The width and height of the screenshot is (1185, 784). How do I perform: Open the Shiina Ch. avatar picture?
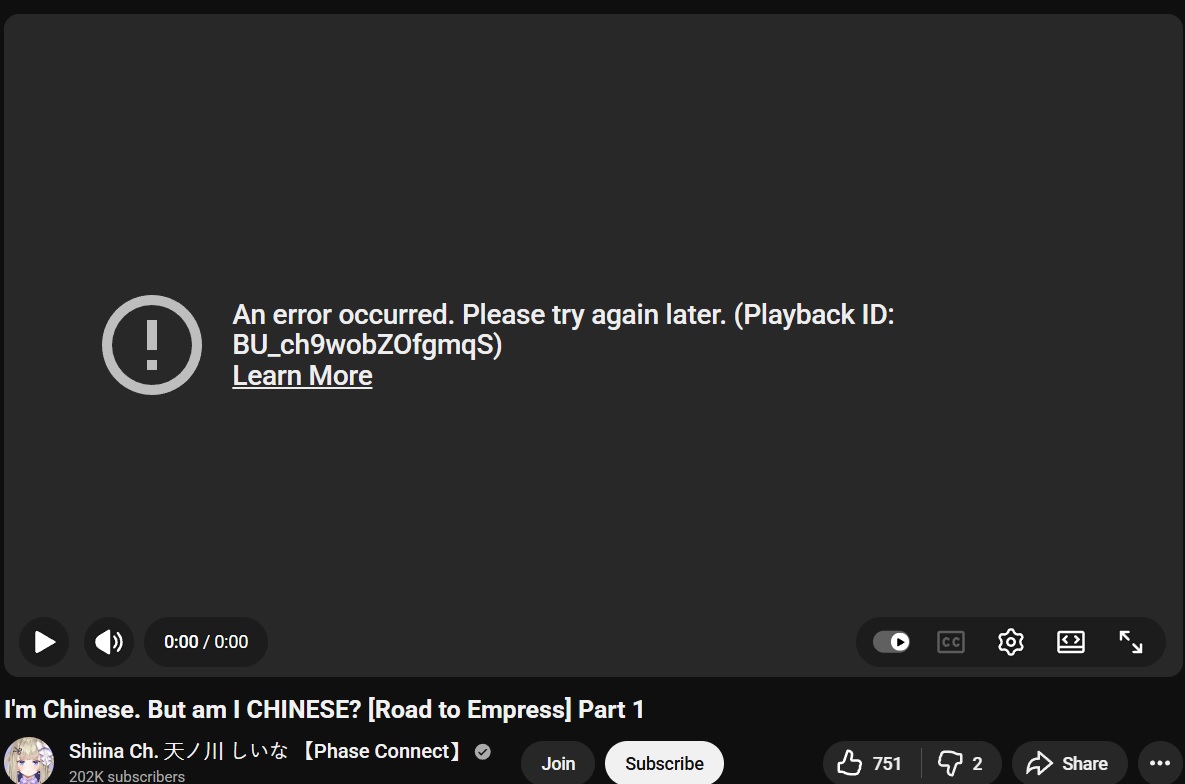point(29,761)
